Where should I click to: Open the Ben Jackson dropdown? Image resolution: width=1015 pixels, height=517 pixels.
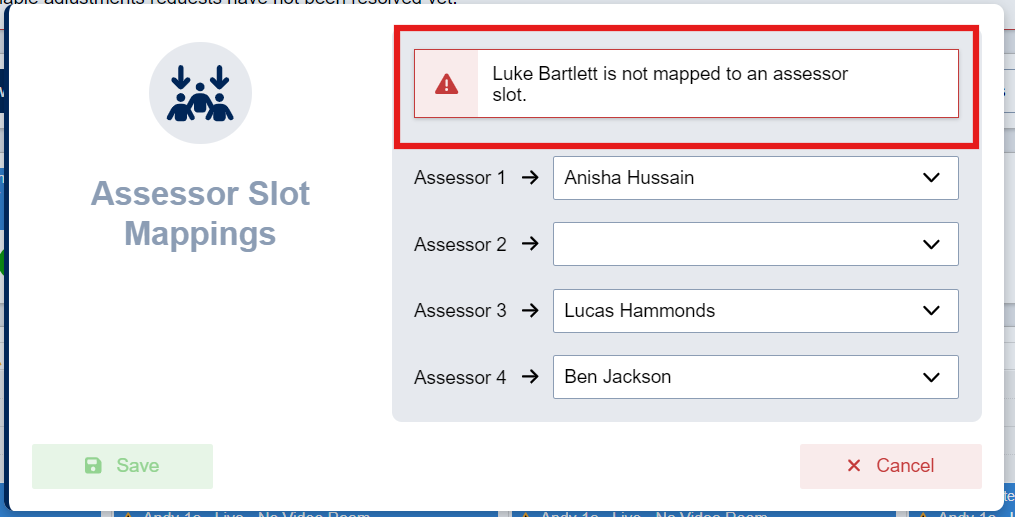755,377
